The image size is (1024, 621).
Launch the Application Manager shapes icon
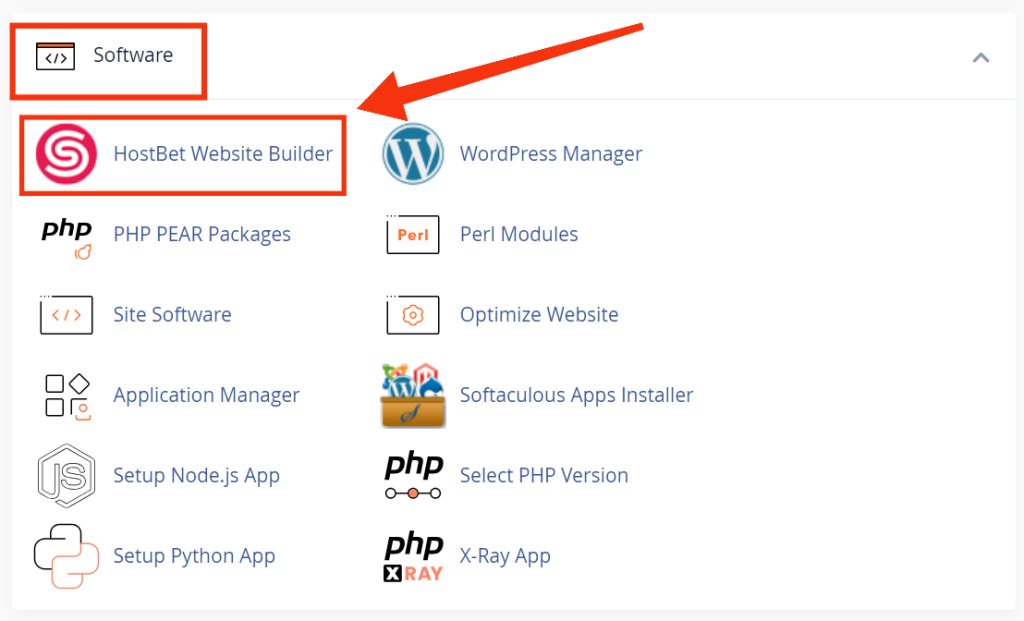point(67,397)
